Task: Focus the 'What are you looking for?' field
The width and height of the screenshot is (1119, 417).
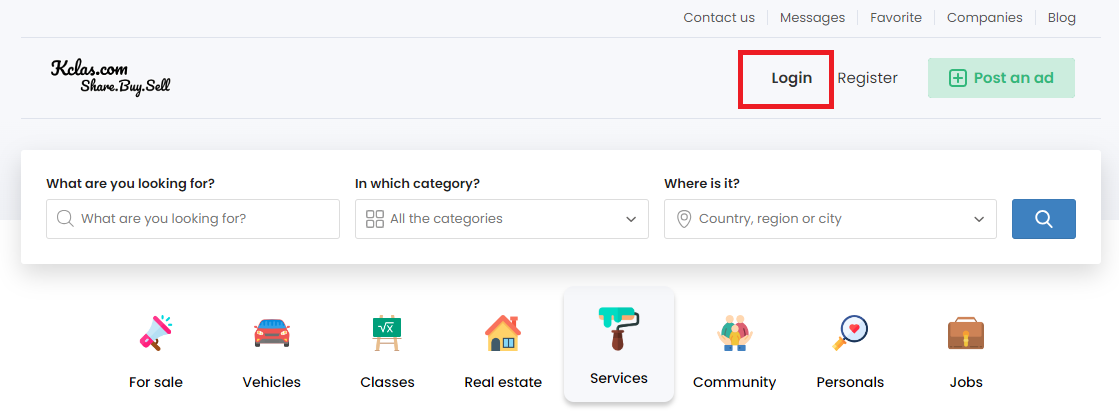Action: [193, 218]
